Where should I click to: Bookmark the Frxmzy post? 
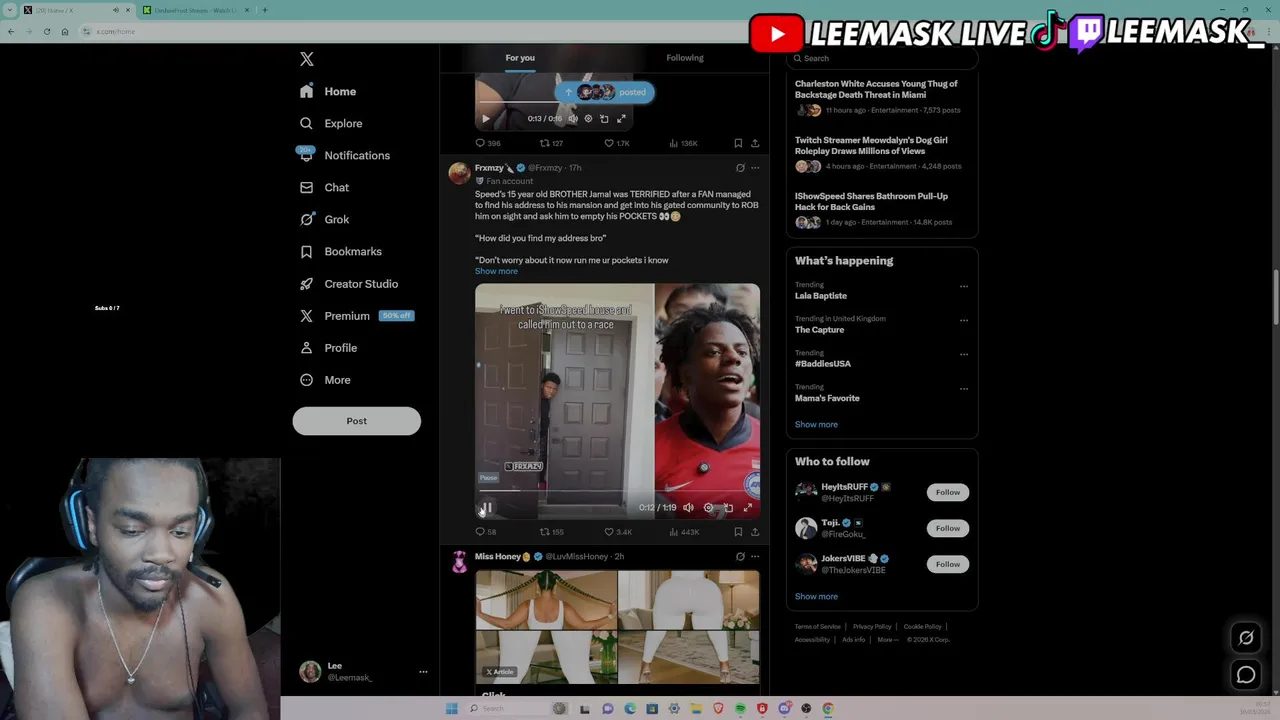pos(738,532)
